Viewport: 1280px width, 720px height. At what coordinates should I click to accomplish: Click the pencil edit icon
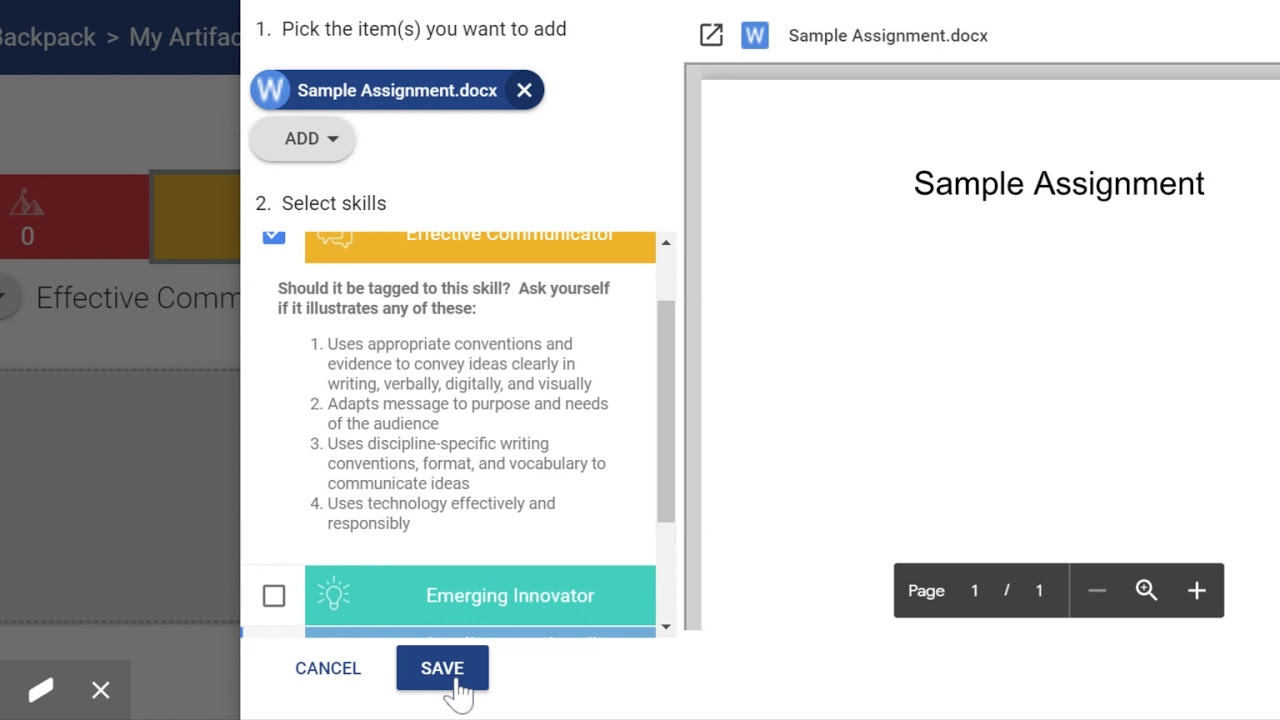41,690
